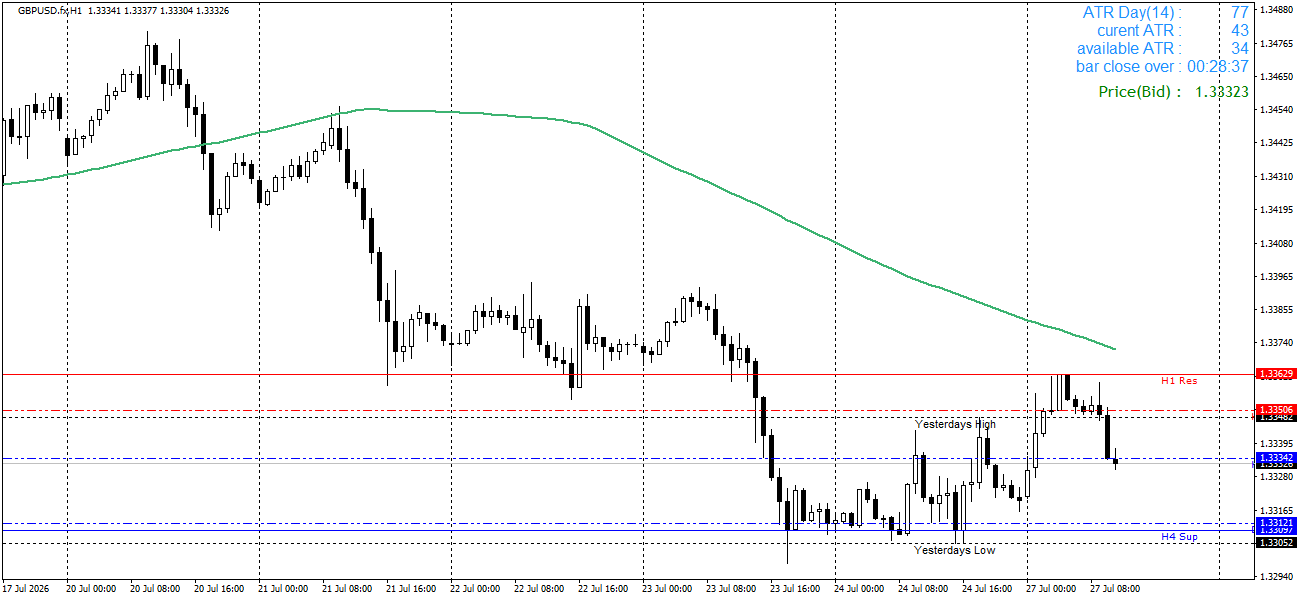Click the 'bar close over' countdown text
The height and width of the screenshot is (600, 1300).
click(1162, 66)
